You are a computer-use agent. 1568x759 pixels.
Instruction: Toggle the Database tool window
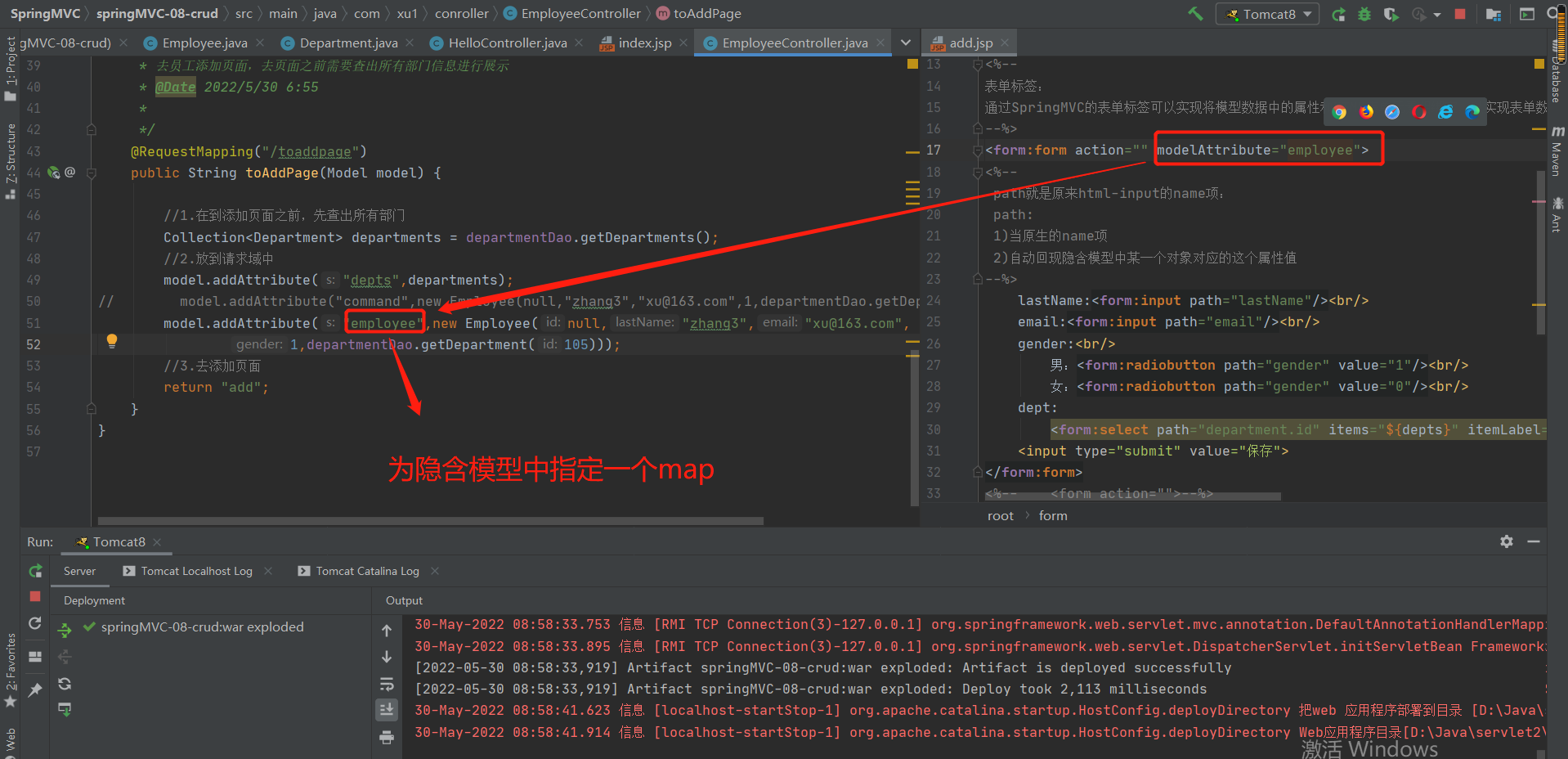click(1557, 72)
